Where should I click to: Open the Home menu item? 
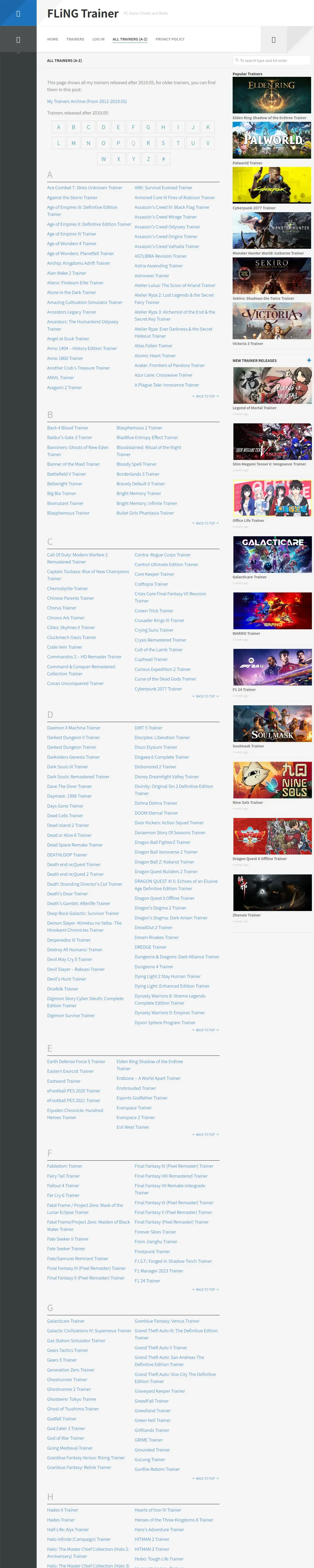pos(52,39)
